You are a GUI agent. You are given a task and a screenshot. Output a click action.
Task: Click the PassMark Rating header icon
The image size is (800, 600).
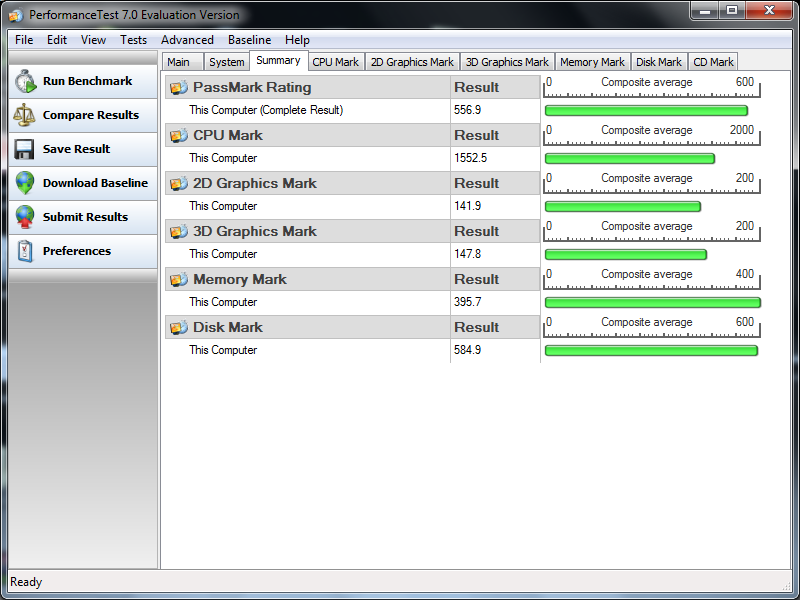point(179,87)
